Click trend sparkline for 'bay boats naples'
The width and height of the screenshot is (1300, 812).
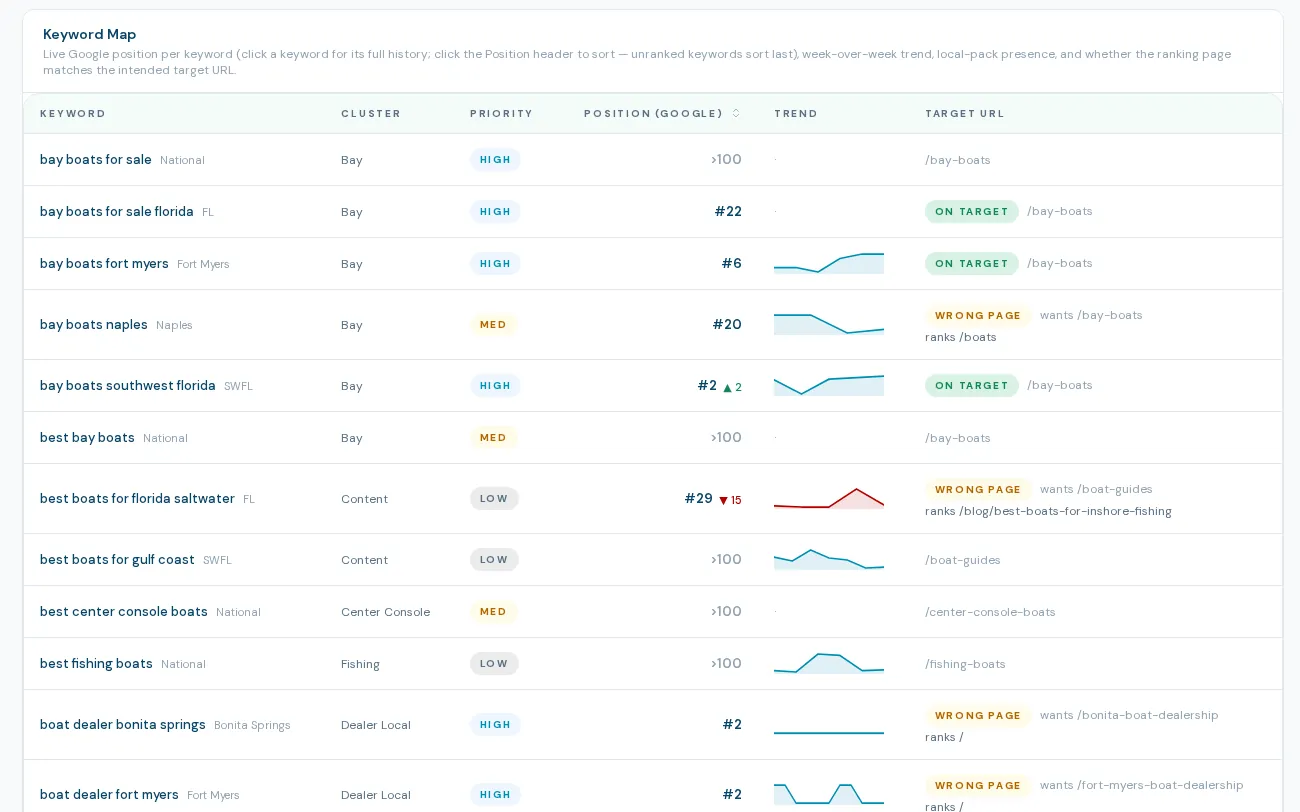point(829,324)
